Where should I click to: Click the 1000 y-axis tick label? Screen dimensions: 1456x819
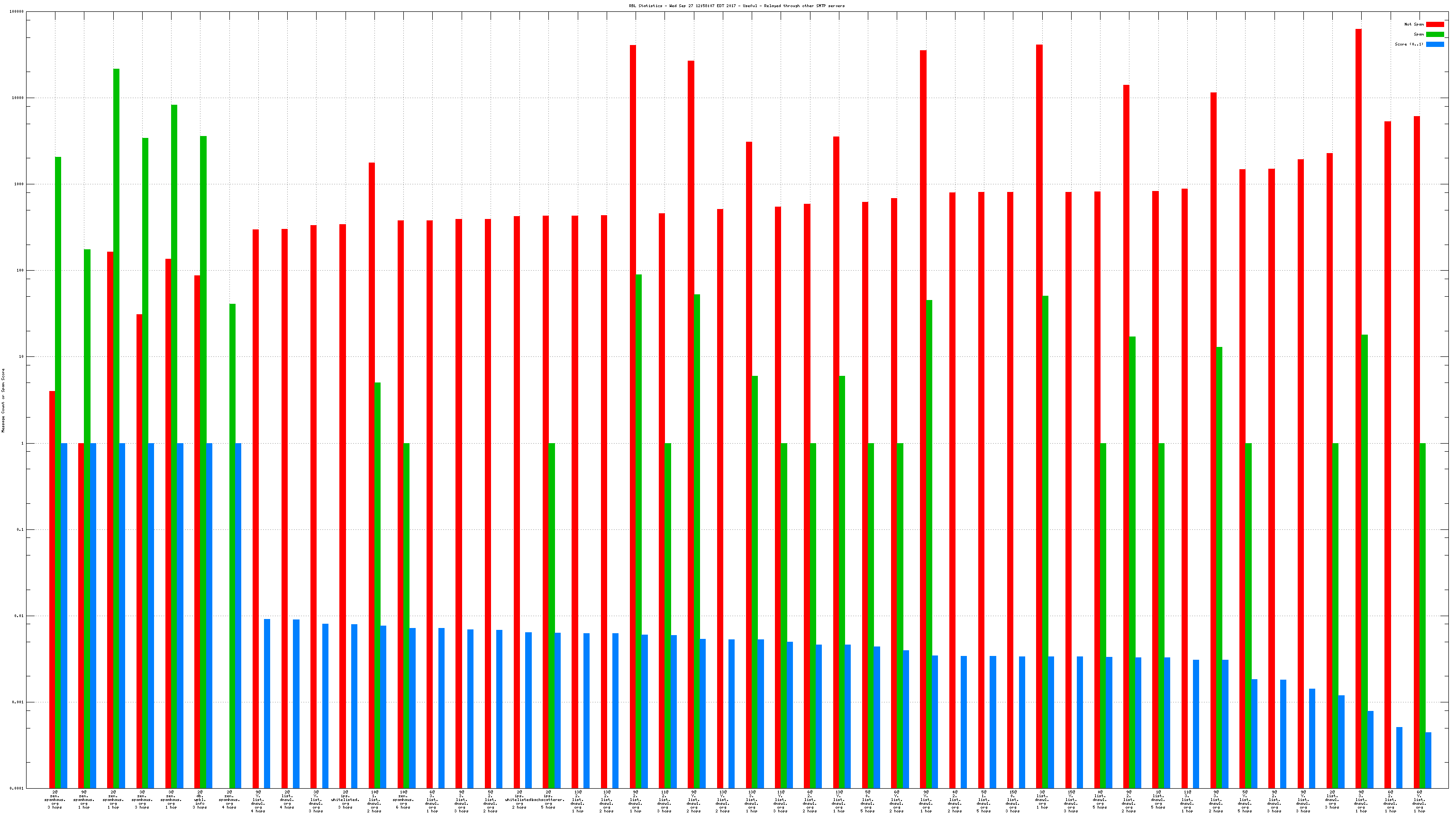(18, 184)
